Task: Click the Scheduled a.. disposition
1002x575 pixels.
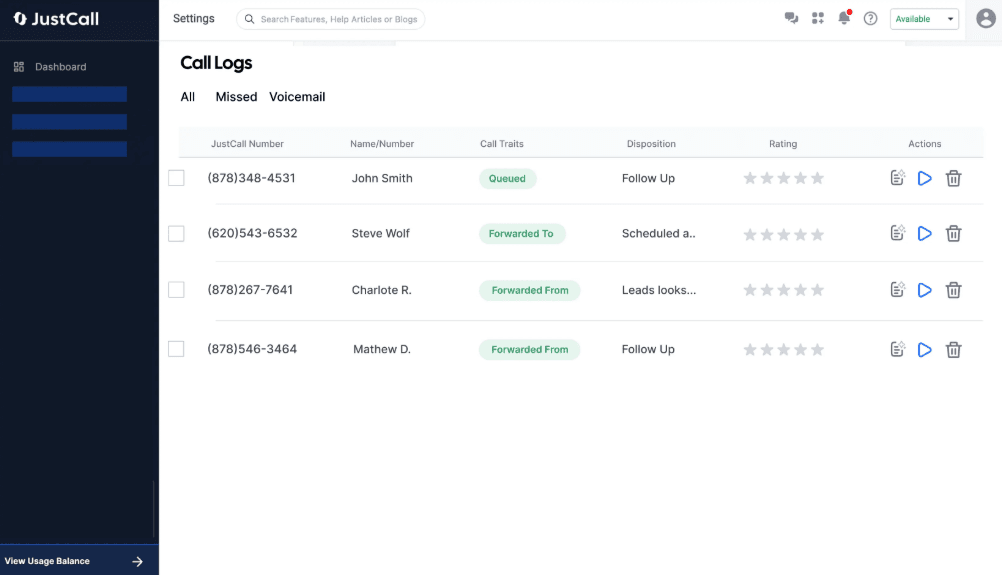Action: click(x=659, y=233)
